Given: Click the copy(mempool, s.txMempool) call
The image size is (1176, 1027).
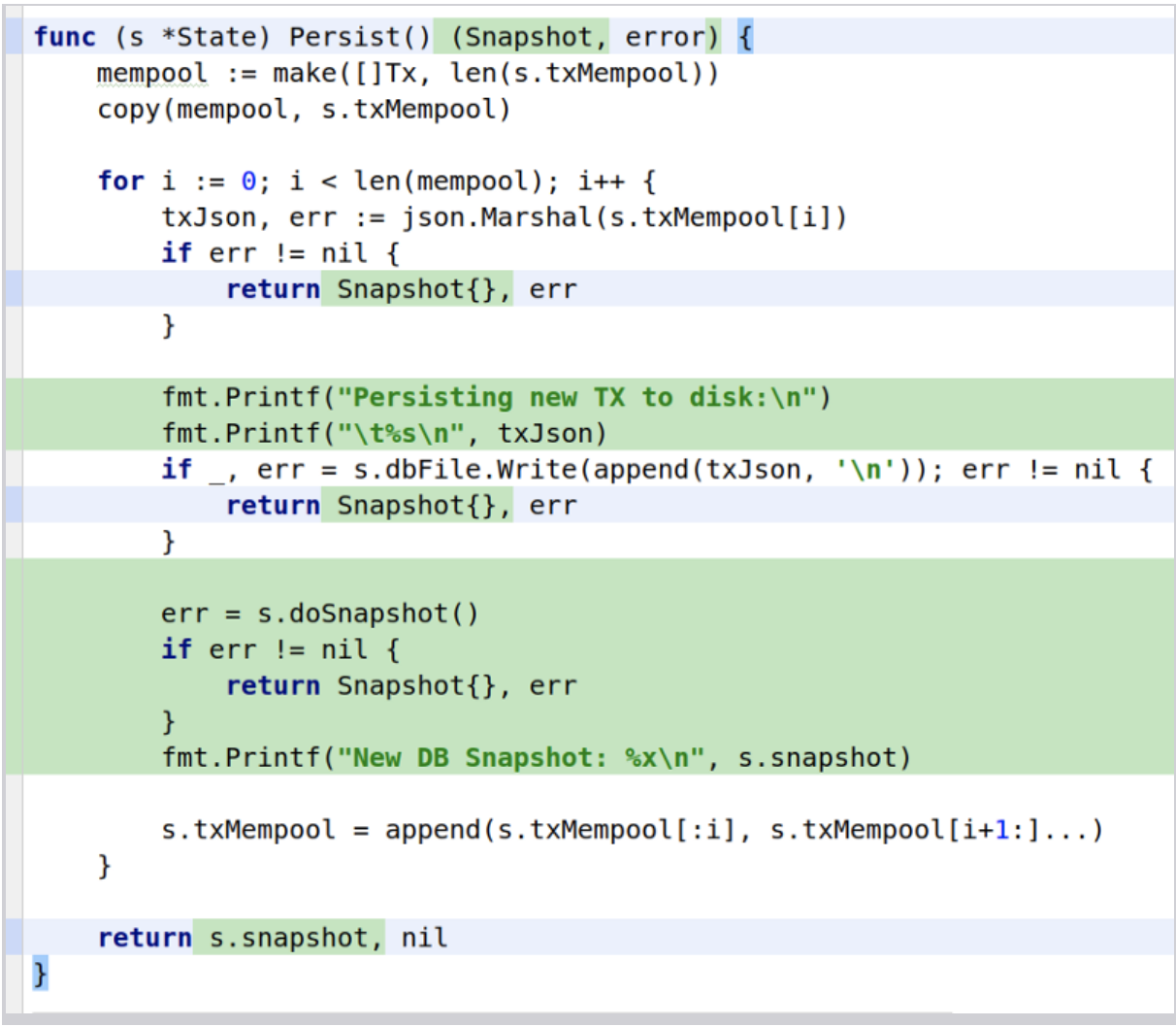Looking at the screenshot, I should (303, 110).
